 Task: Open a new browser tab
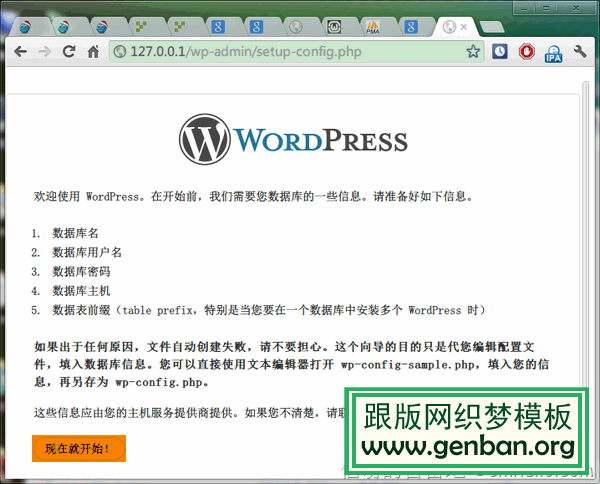tap(492, 27)
